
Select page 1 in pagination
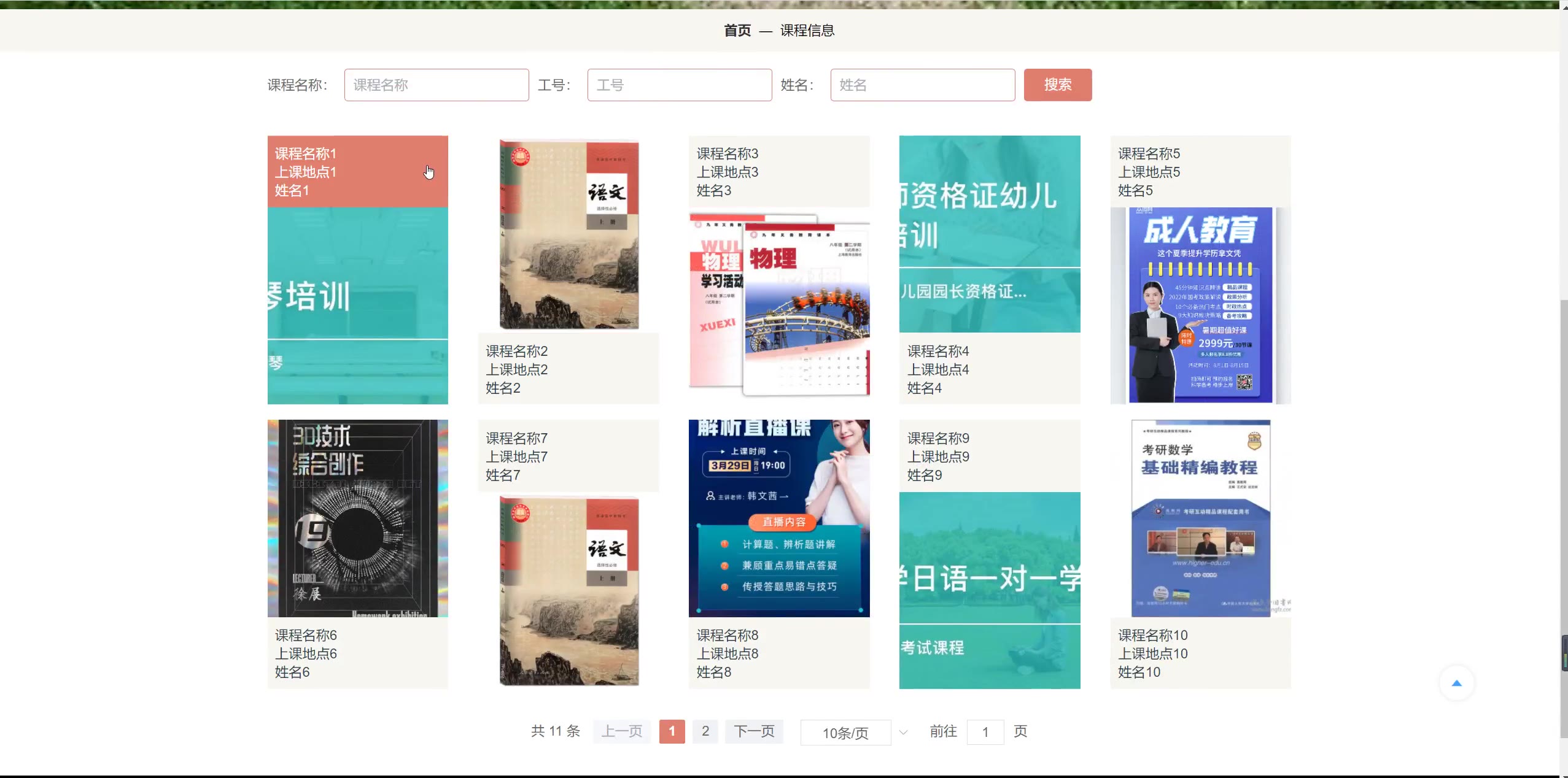coord(672,731)
